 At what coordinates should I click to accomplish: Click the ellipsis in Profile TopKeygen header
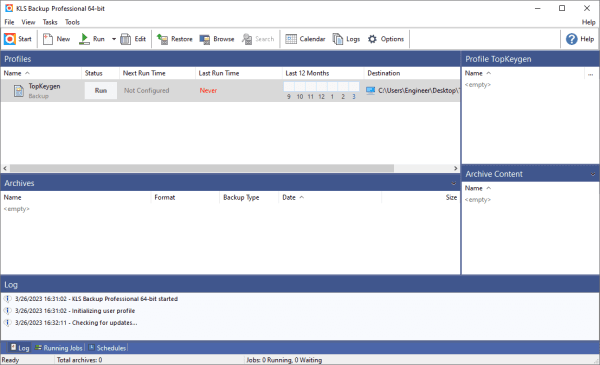590,74
